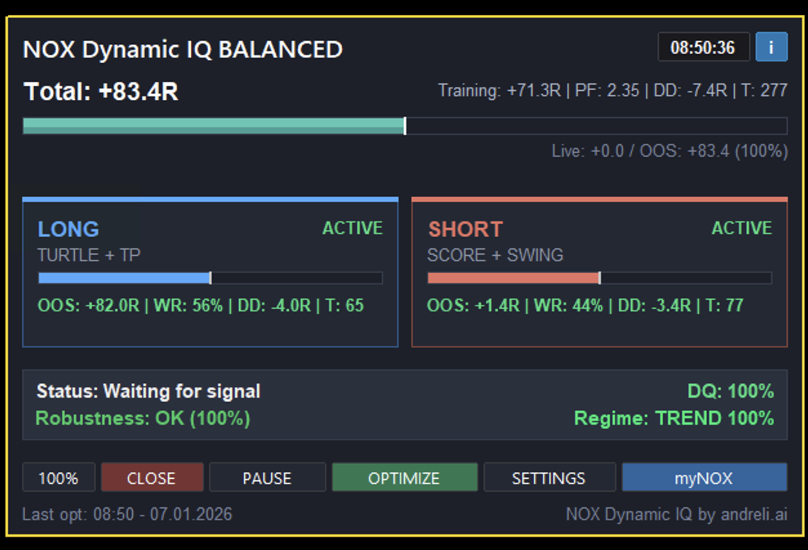Click the blue LONG progress bar
This screenshot has height=550, width=808.
210,278
